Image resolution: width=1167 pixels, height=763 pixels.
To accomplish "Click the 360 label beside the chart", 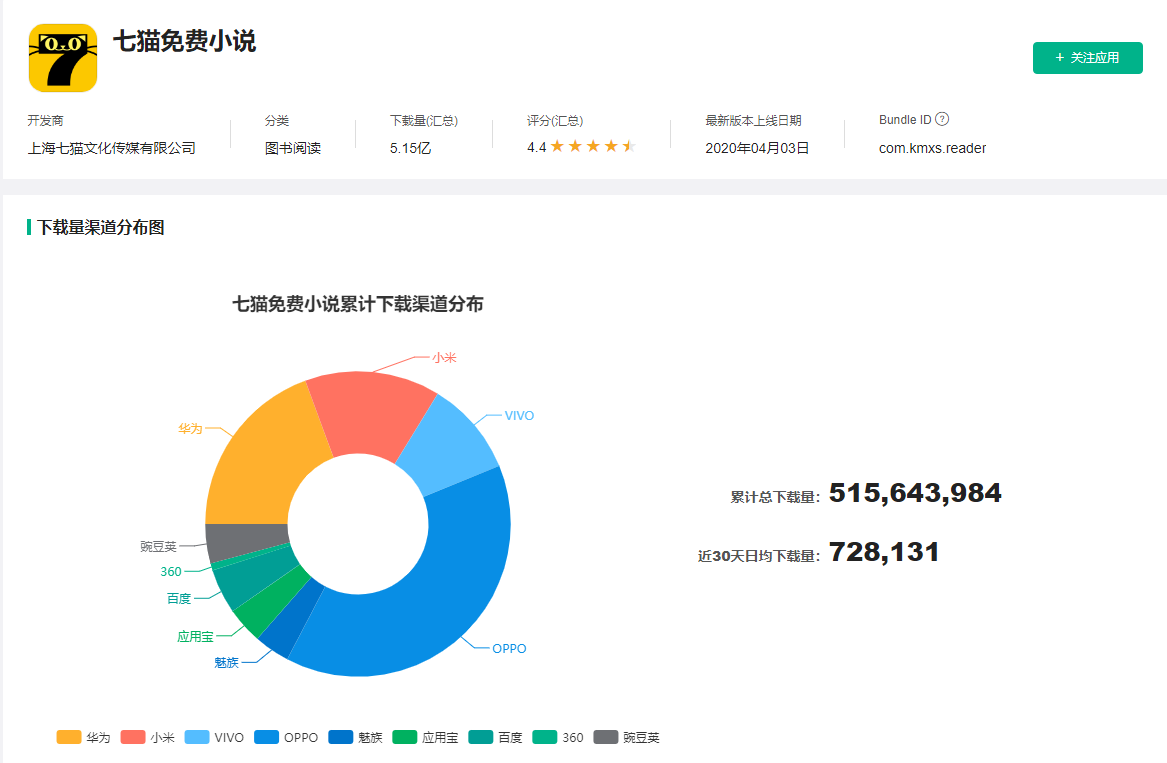I will pyautogui.click(x=171, y=572).
